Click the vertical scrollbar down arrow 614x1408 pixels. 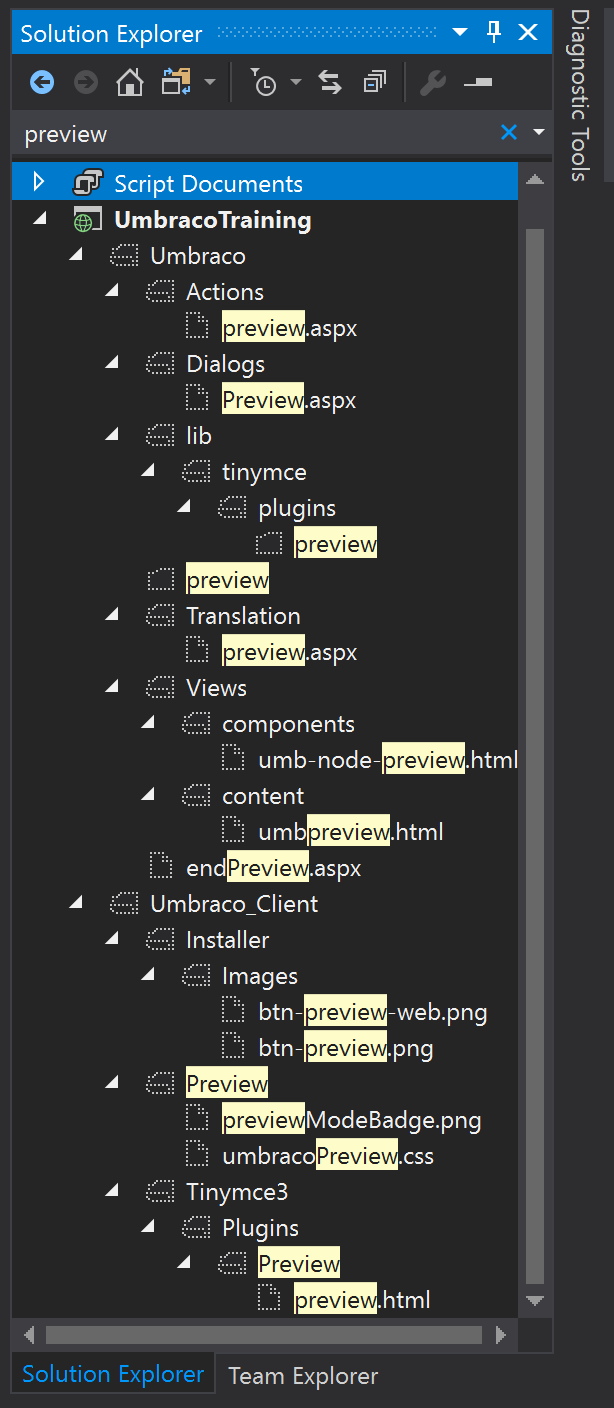pyautogui.click(x=535, y=1300)
